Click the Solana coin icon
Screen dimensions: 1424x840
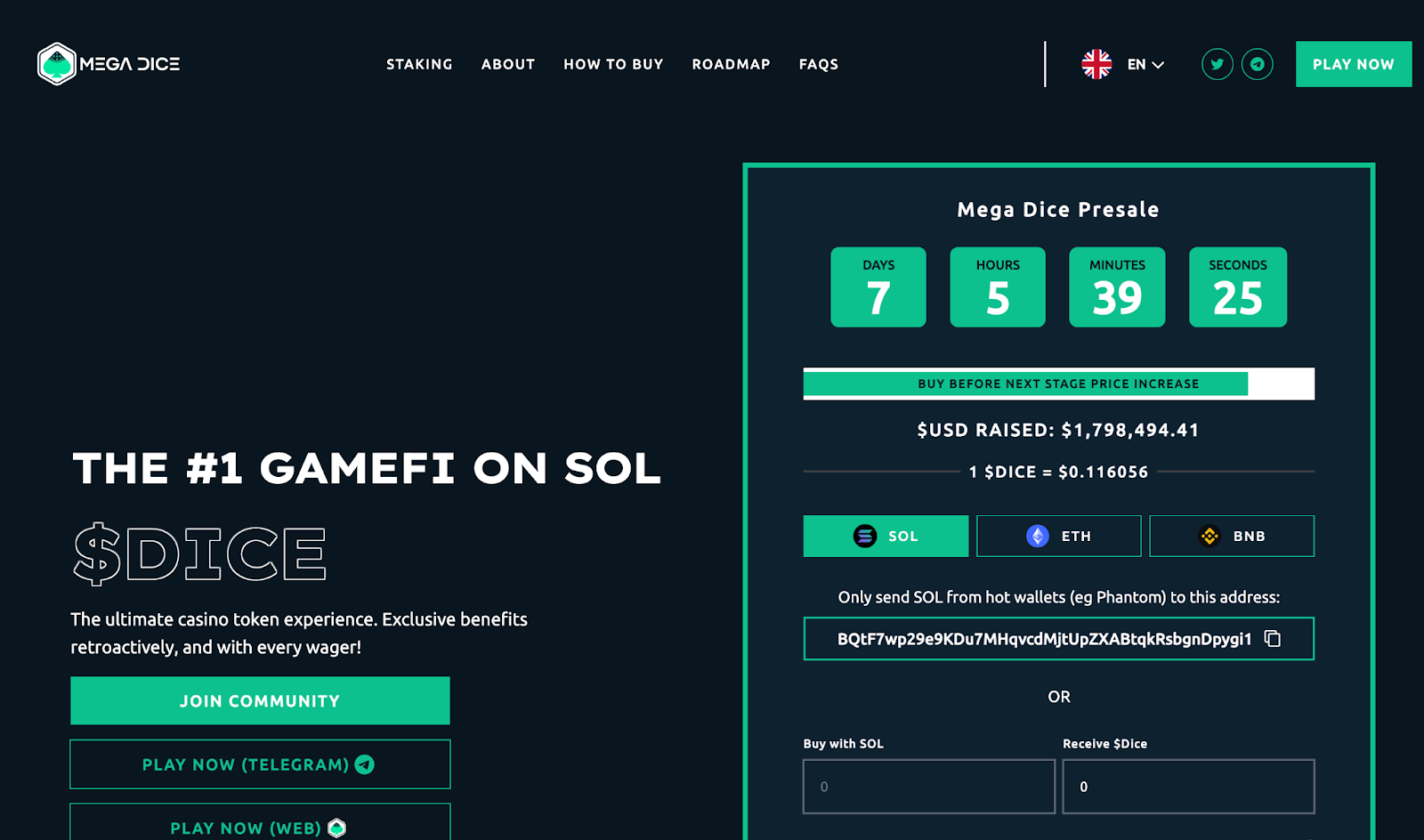click(x=865, y=536)
